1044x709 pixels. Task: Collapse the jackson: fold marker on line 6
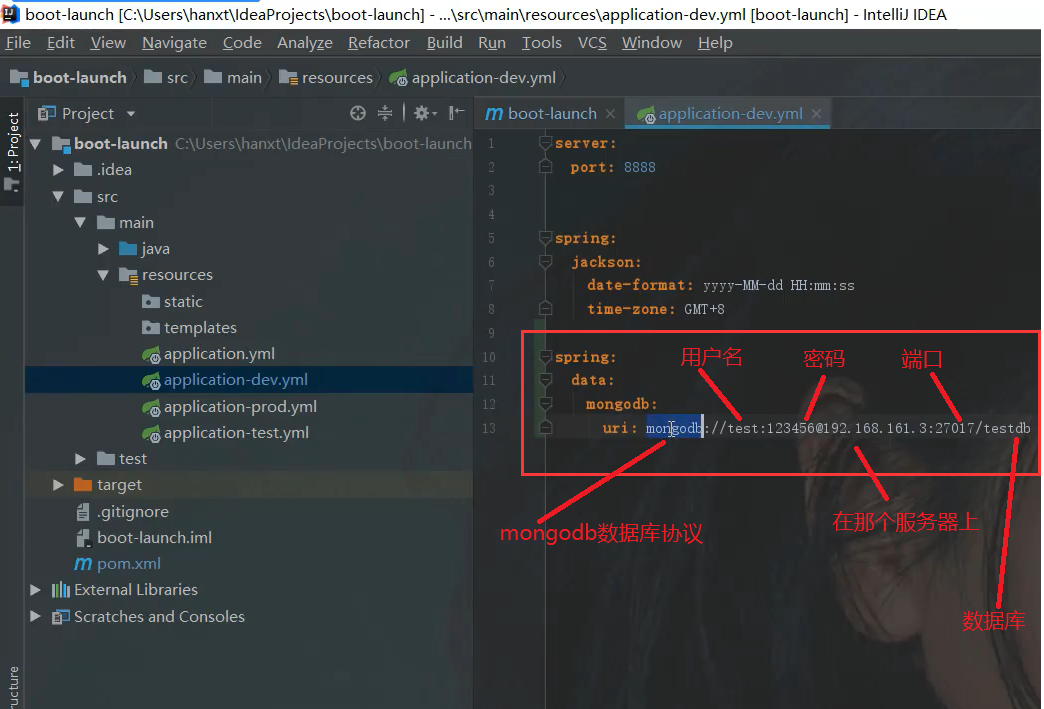(545, 262)
